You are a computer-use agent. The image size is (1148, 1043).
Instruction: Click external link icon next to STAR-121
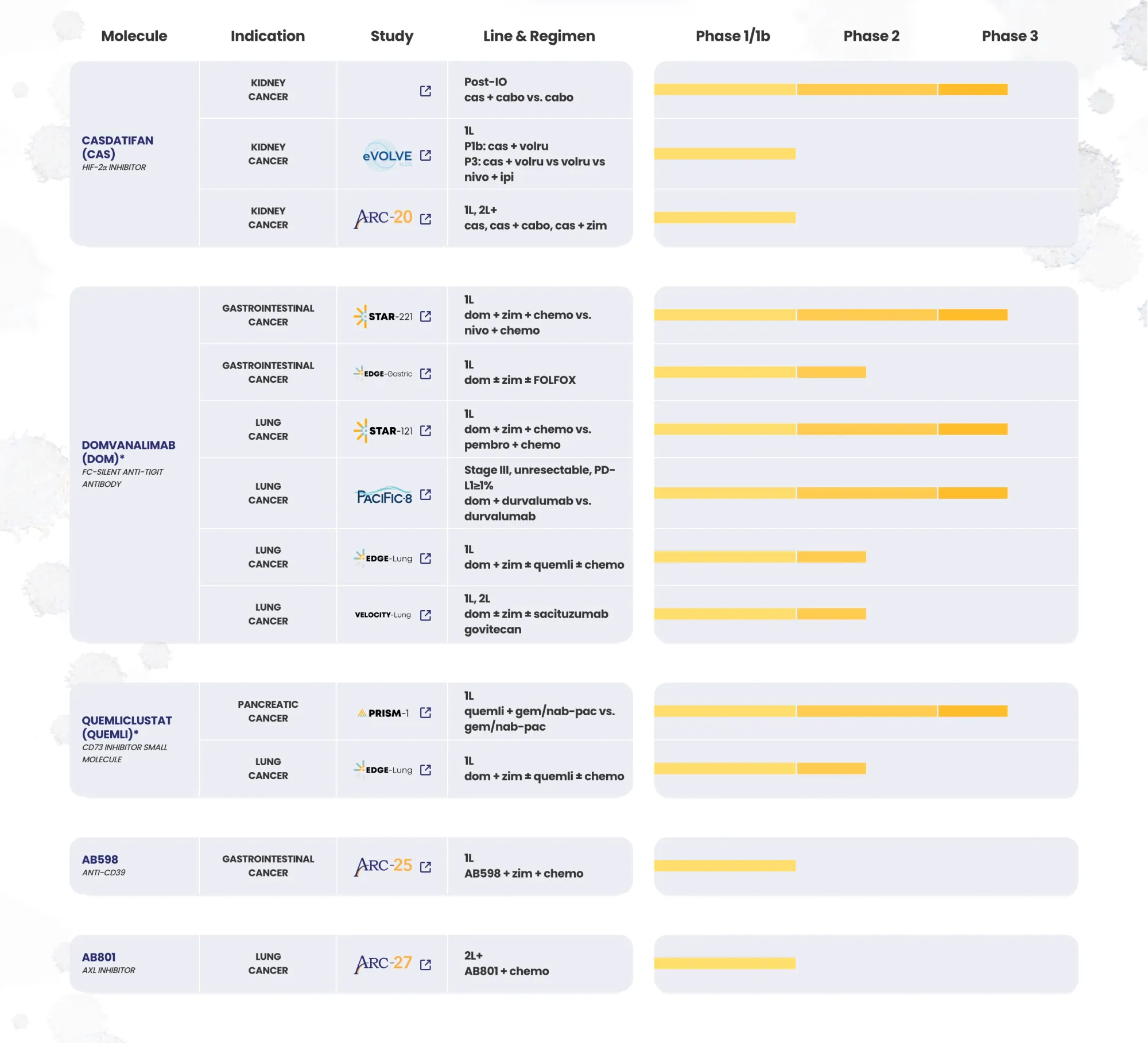tap(425, 431)
